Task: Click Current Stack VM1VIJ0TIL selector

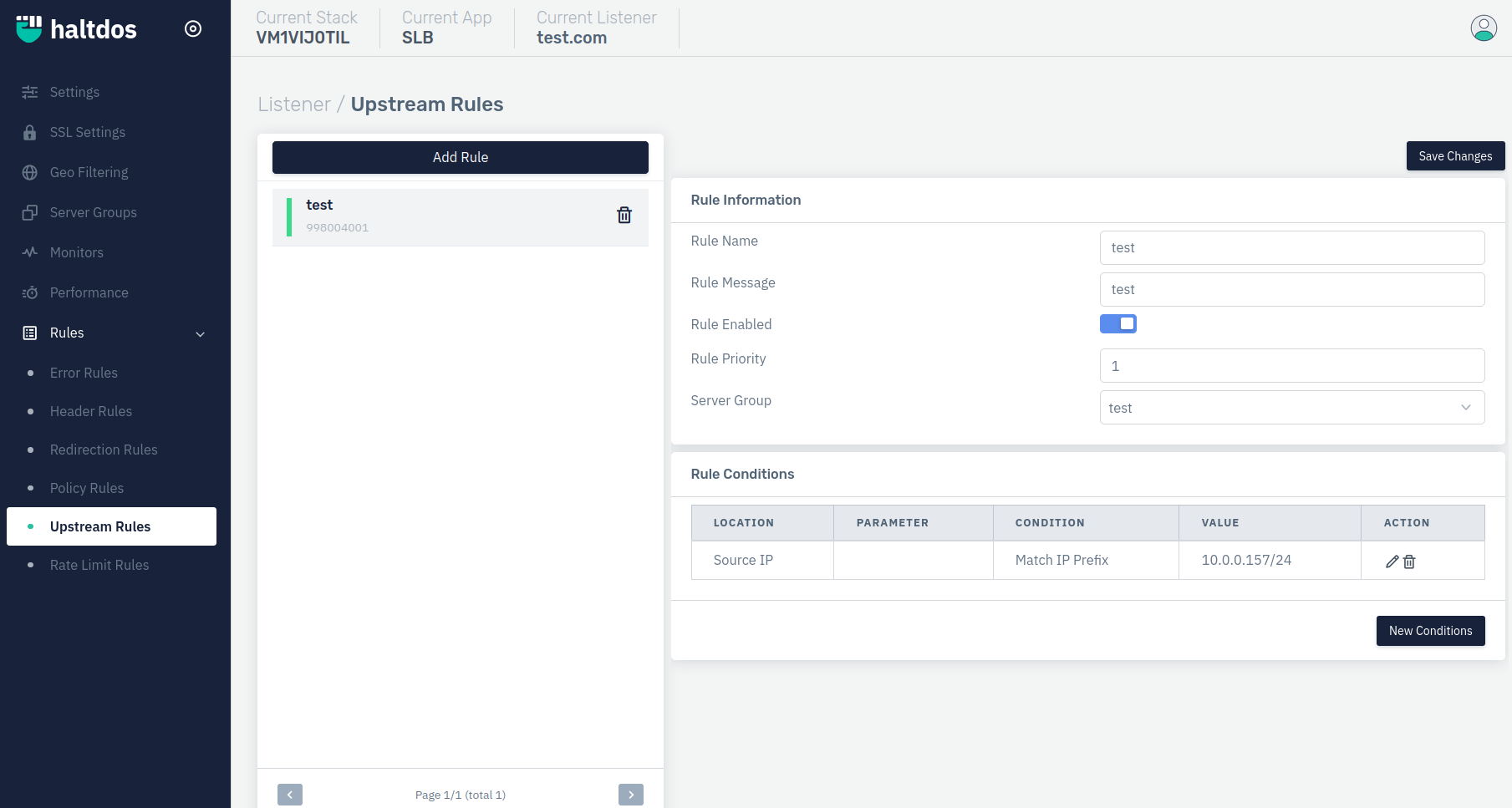Action: point(306,28)
